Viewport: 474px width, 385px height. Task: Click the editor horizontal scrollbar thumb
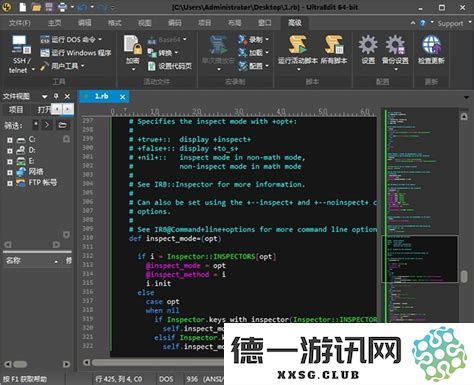(x=157, y=362)
